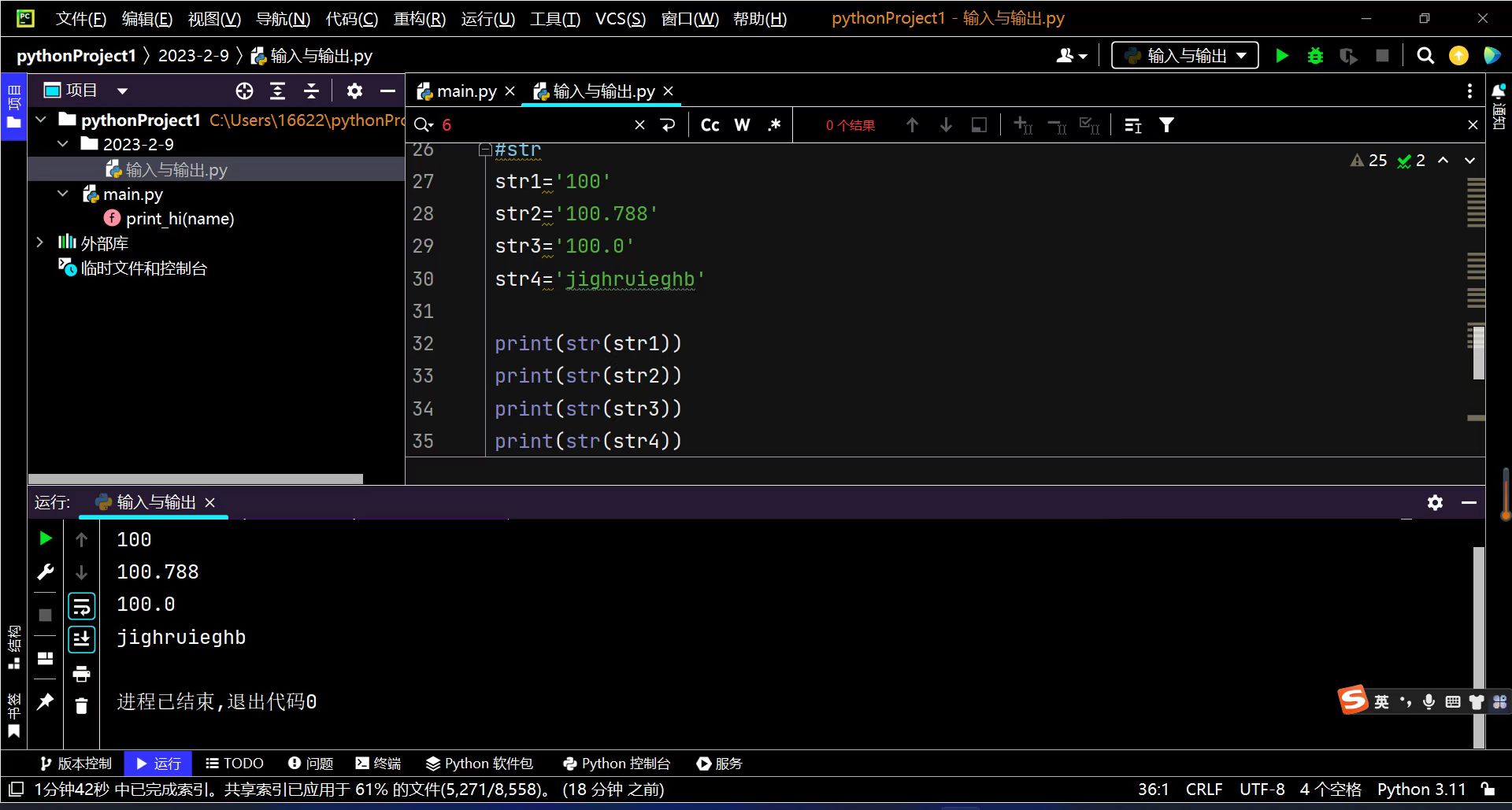Rerun 输入与输出 from run panel
The height and width of the screenshot is (810, 1512).
(x=46, y=538)
